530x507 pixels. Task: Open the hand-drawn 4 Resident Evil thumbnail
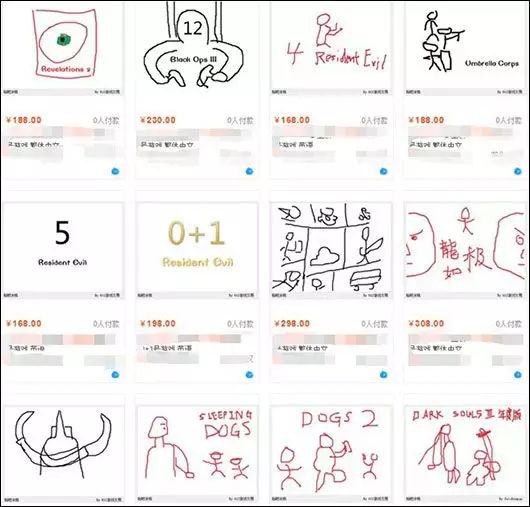point(331,48)
